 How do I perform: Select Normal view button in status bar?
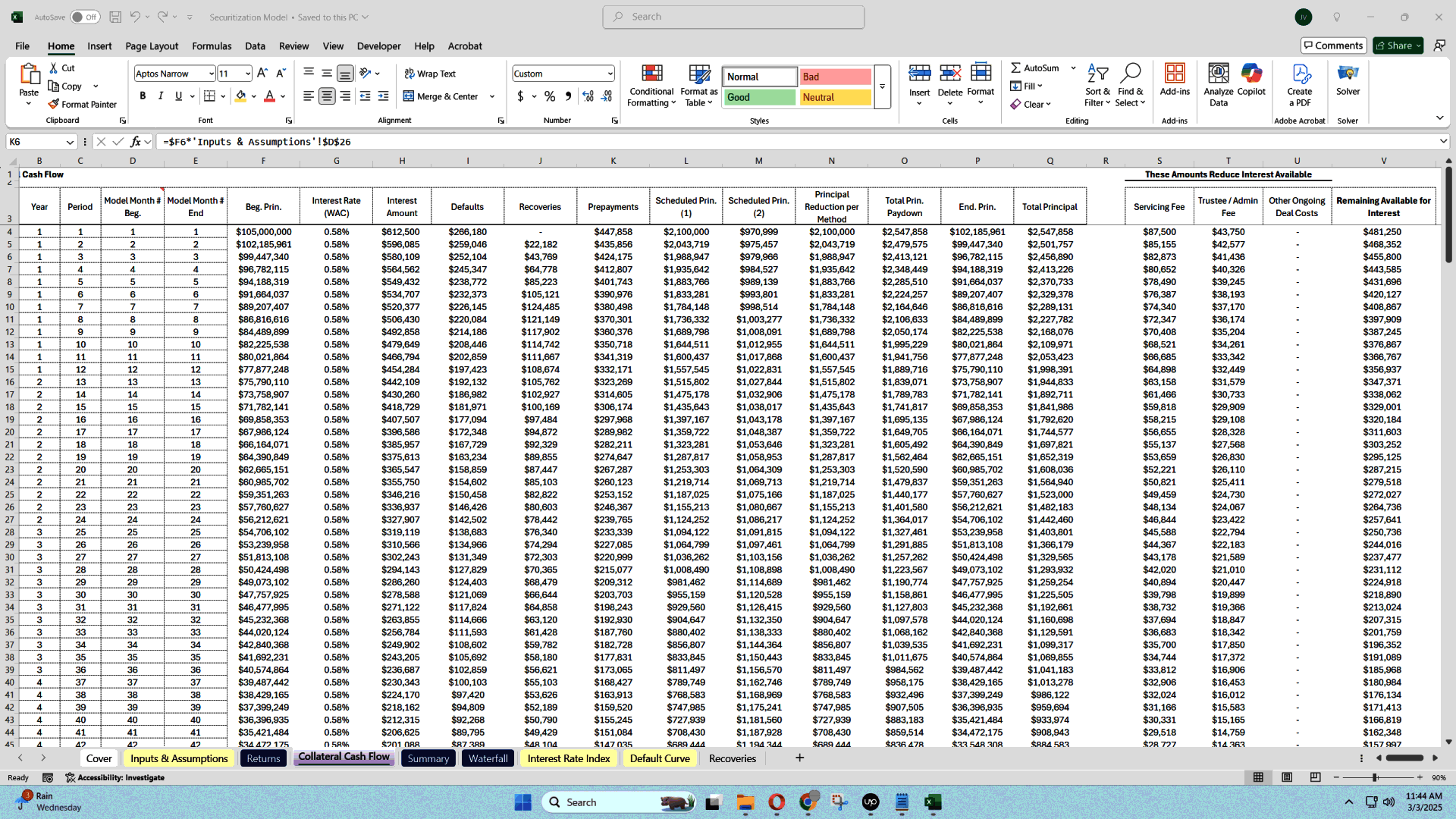pyautogui.click(x=1258, y=778)
